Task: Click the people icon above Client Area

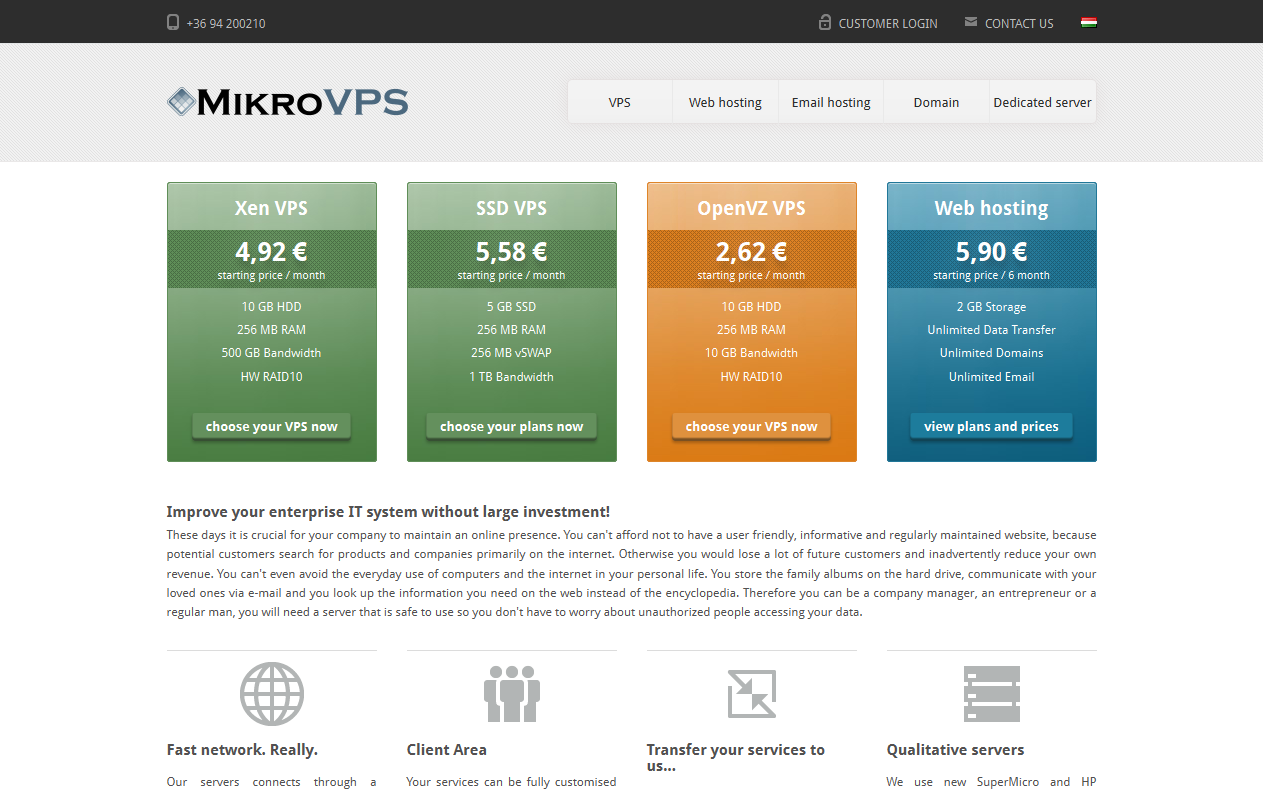Action: click(x=512, y=694)
